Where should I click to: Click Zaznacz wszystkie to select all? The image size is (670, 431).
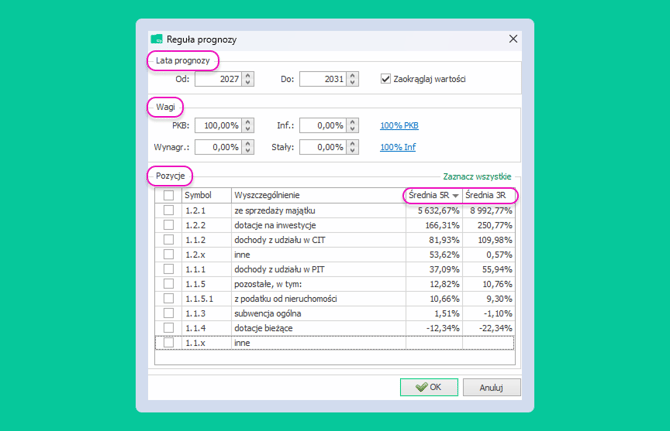click(476, 176)
